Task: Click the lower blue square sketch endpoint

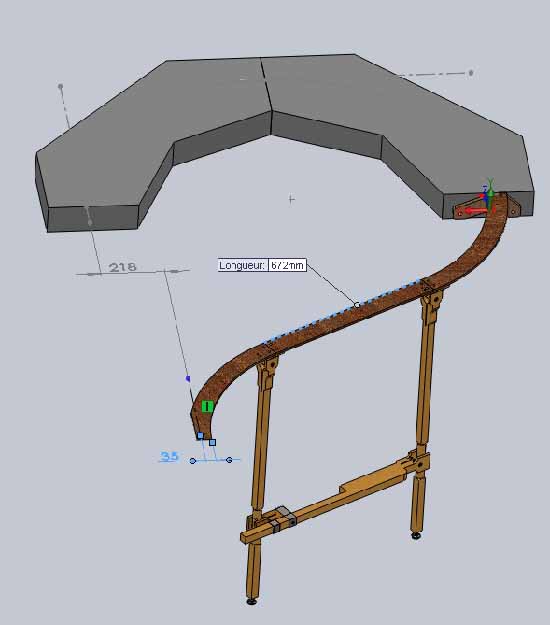Action: [x=212, y=442]
